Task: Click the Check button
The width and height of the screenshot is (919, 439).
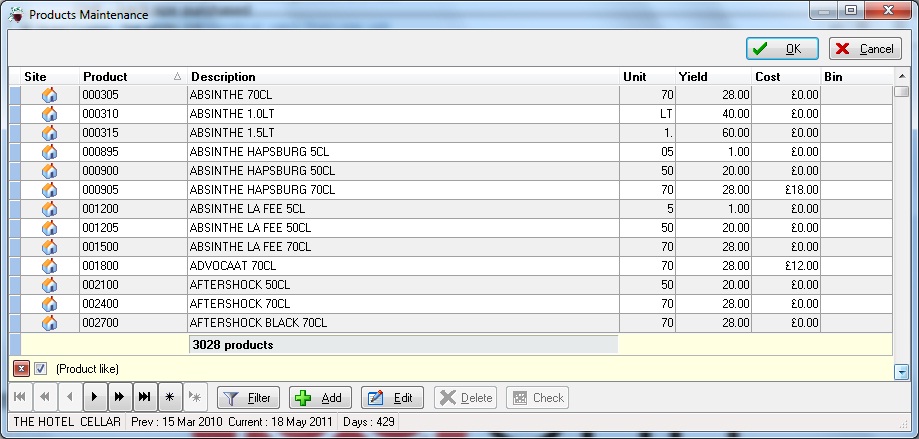Action: (537, 398)
